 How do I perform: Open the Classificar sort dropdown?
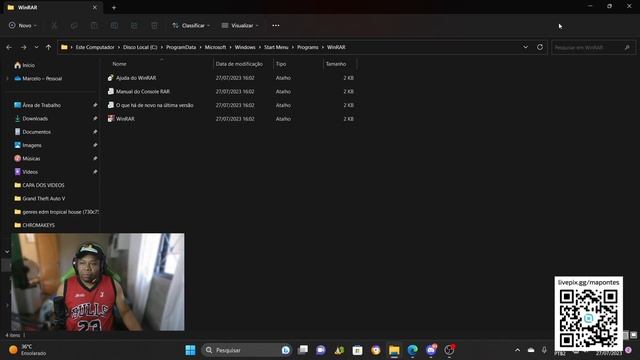(x=191, y=25)
